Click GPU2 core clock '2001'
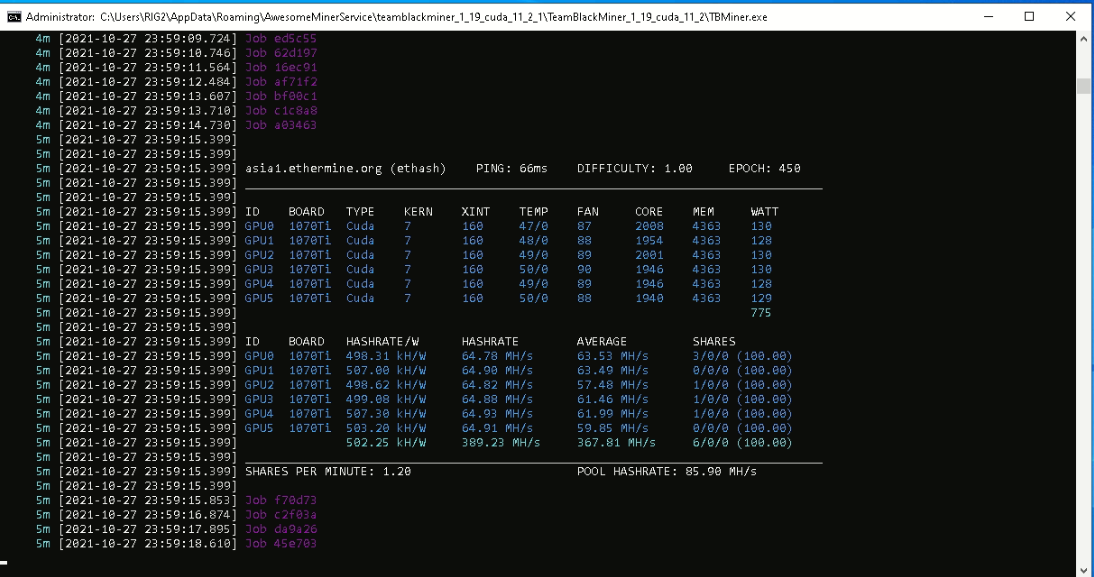Viewport: 1094px width, 577px height. pos(649,255)
